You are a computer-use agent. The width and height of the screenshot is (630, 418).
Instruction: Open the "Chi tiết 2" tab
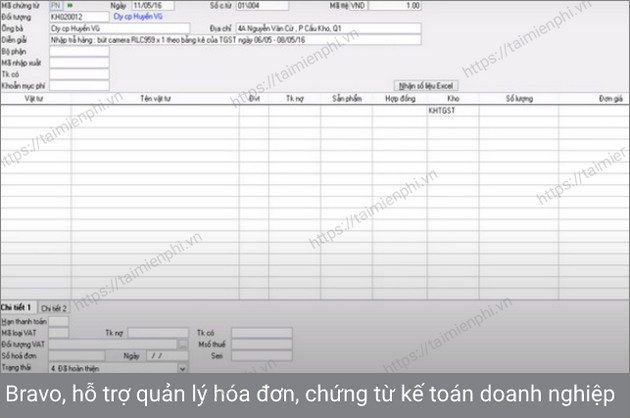click(54, 307)
